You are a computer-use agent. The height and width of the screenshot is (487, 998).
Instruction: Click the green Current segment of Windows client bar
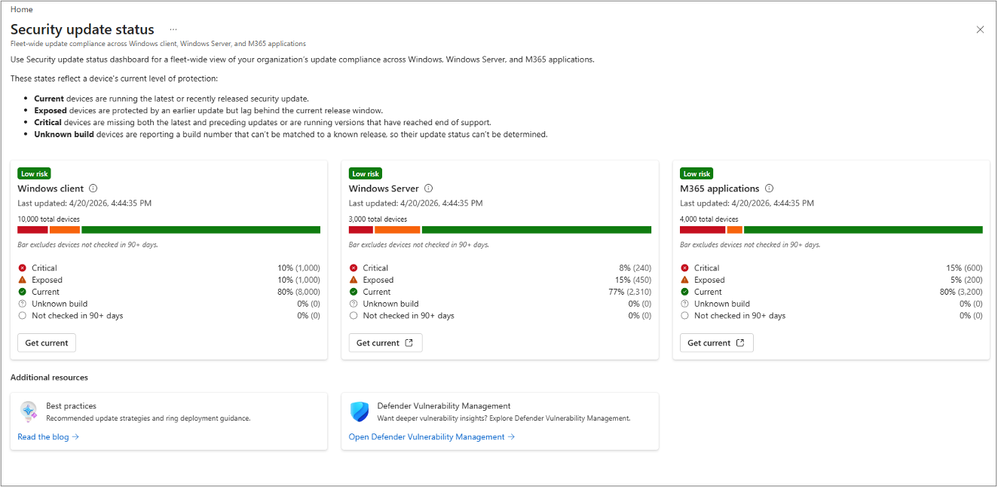tap(200, 230)
